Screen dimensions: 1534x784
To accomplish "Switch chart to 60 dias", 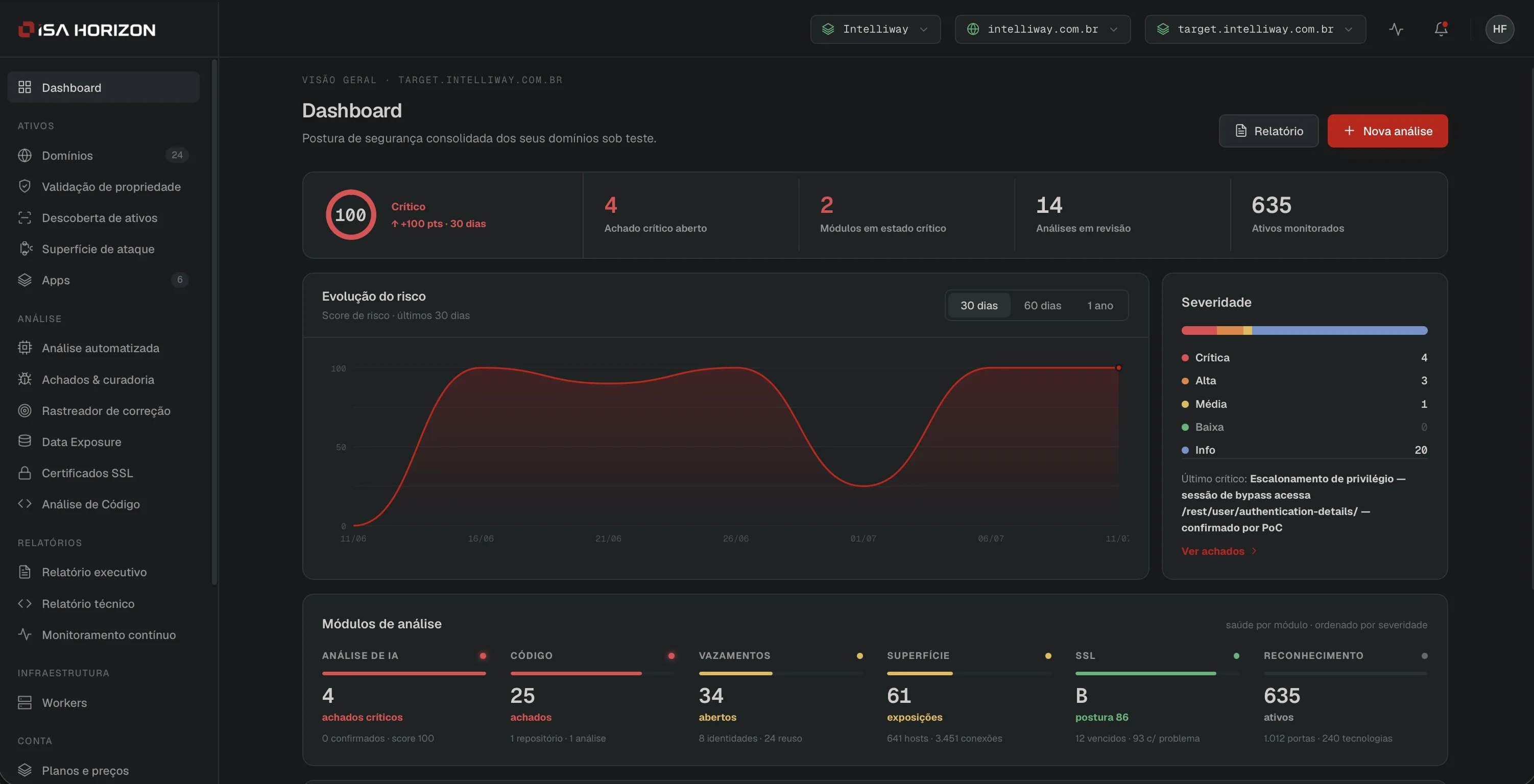I will click(x=1042, y=305).
